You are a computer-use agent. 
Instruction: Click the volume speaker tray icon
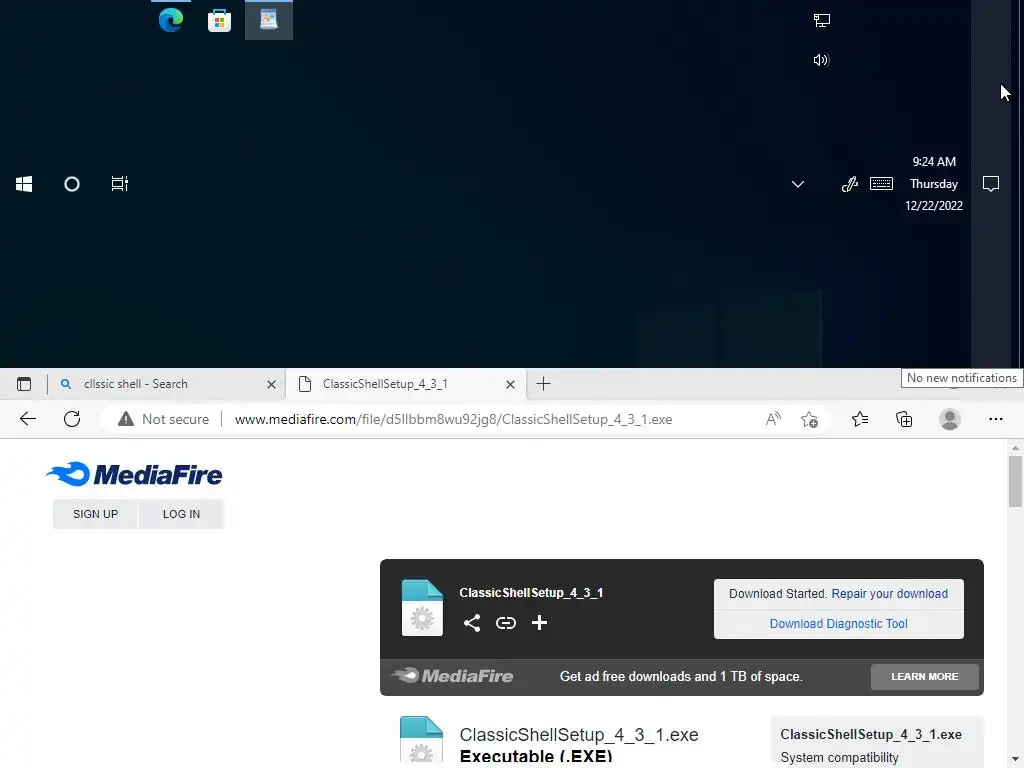[x=822, y=60]
